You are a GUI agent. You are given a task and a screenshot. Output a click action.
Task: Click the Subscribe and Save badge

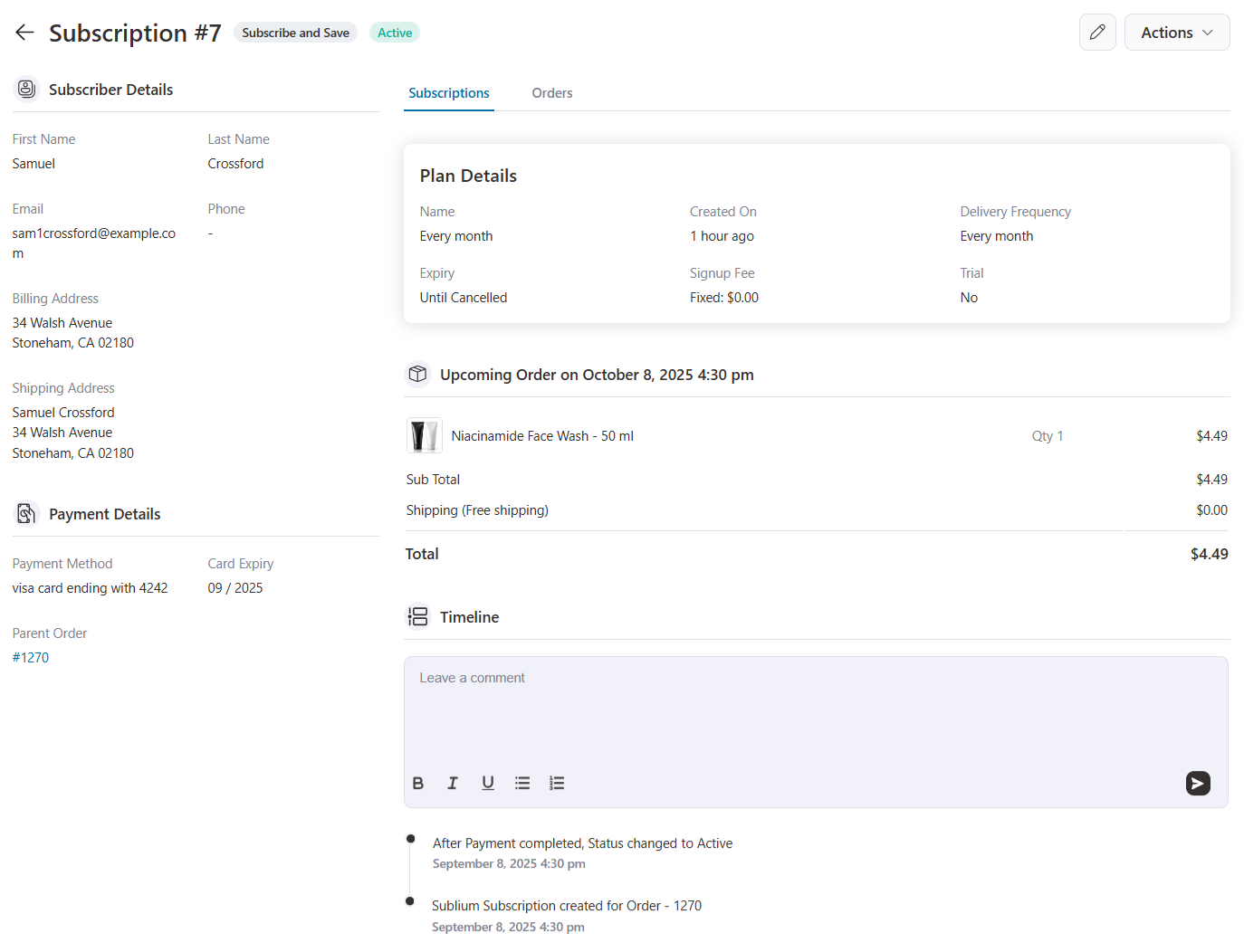295,33
